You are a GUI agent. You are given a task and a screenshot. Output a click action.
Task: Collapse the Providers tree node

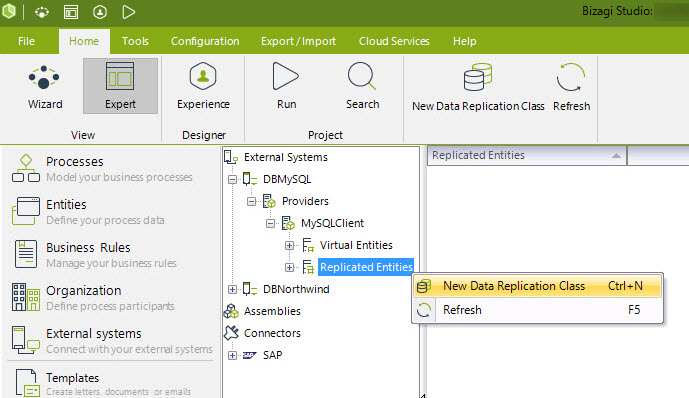click(x=251, y=201)
